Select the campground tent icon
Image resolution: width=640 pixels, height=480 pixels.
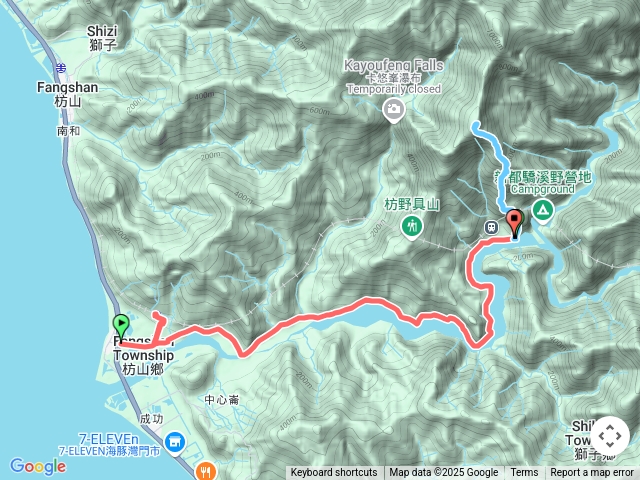pos(542,211)
